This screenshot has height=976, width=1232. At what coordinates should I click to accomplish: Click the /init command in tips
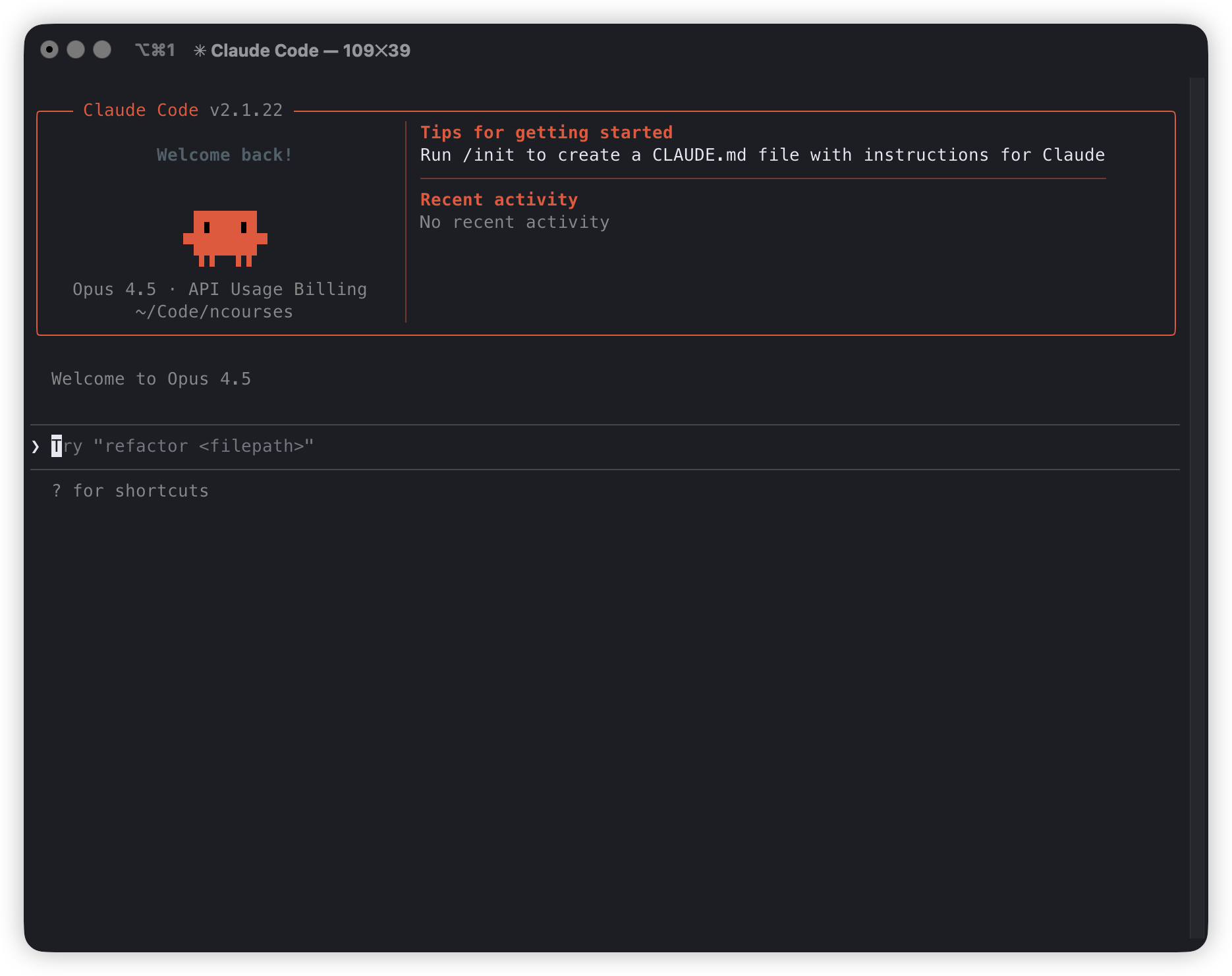(x=488, y=155)
